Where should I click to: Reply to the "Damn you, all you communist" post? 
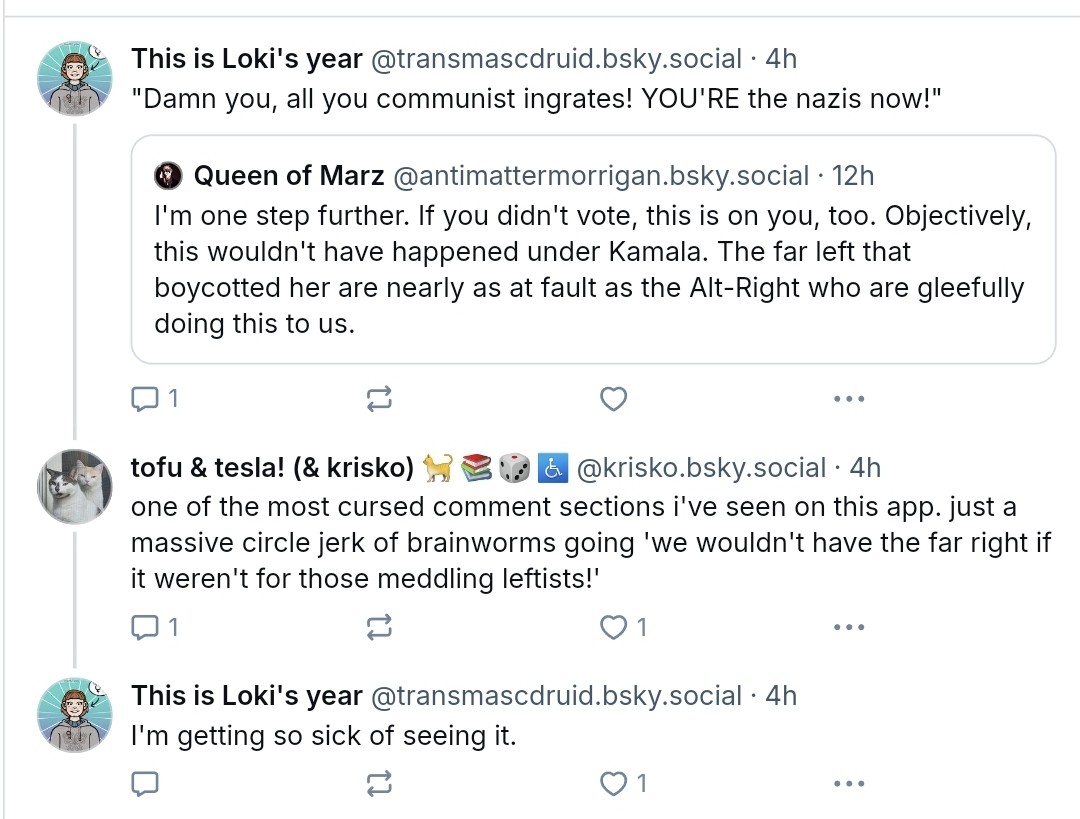(x=146, y=399)
